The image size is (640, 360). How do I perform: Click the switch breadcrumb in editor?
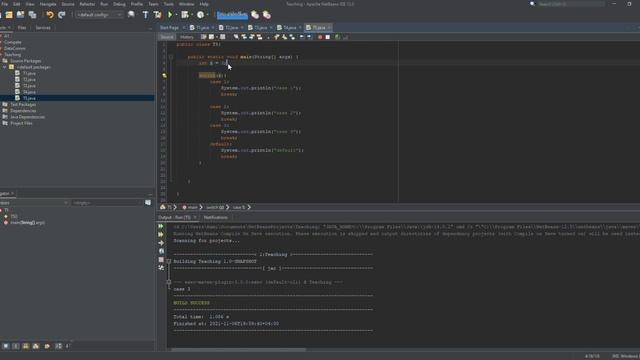pos(215,207)
